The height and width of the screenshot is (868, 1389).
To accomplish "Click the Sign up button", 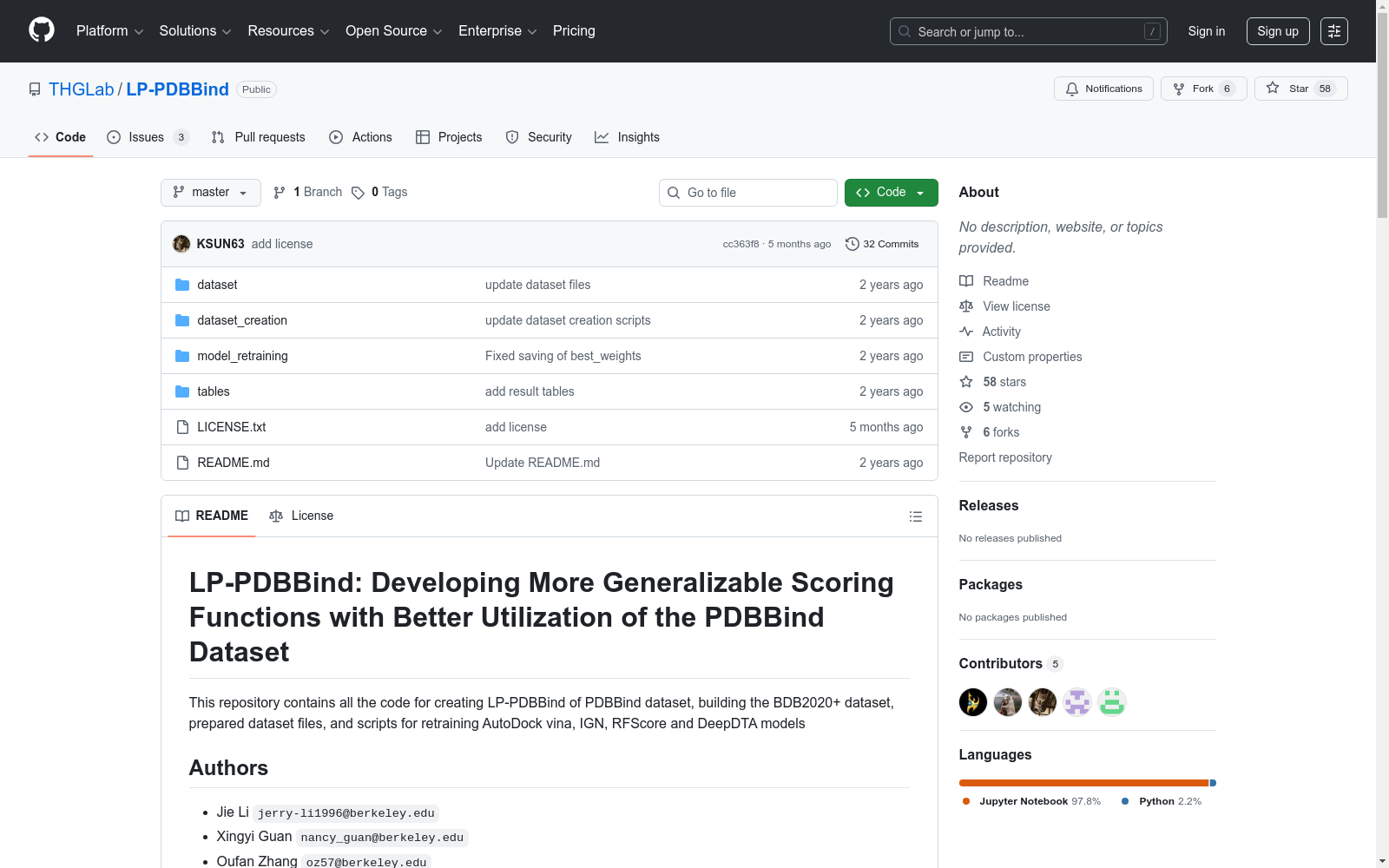I will click(1277, 31).
